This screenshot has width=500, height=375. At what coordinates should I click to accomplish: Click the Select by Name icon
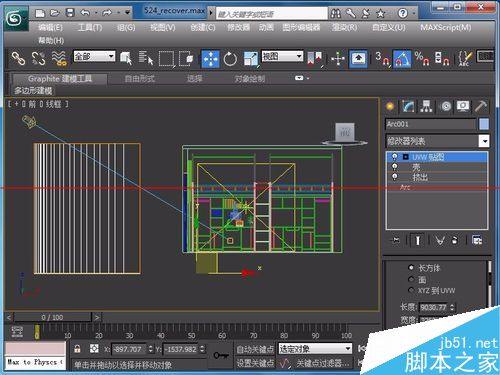click(146, 58)
